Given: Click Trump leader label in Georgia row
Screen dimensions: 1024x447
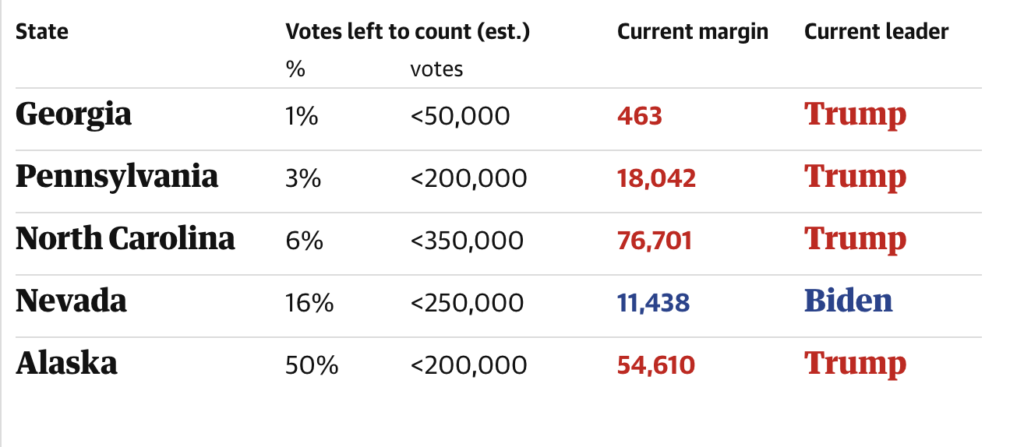Looking at the screenshot, I should pos(855,115).
